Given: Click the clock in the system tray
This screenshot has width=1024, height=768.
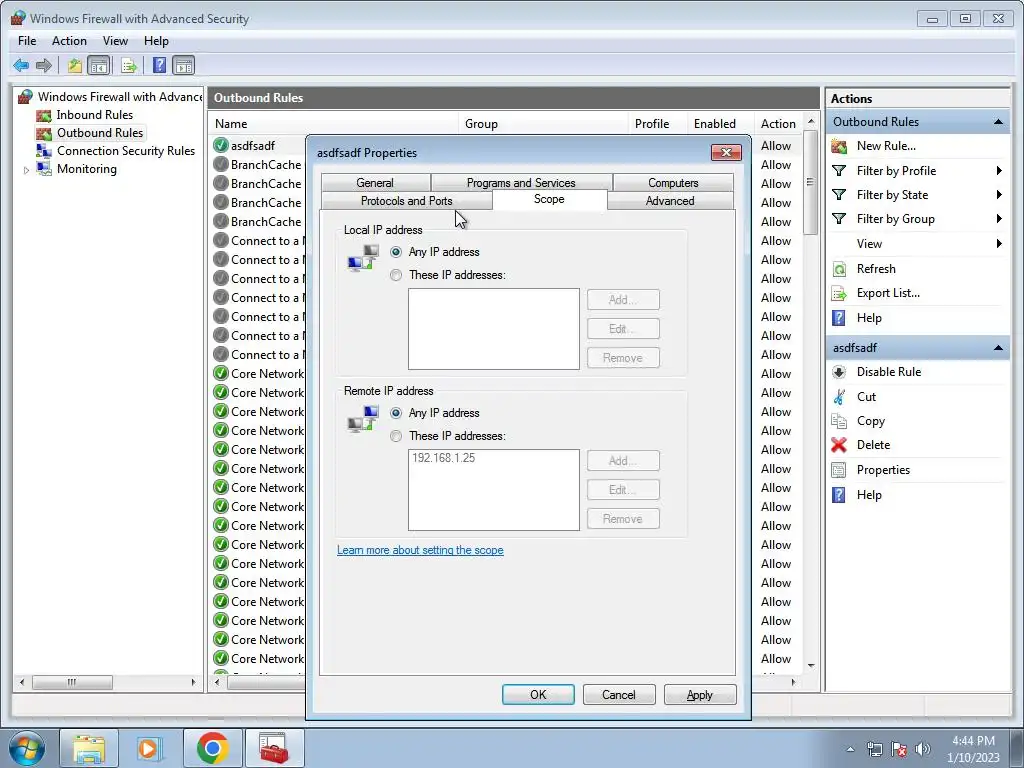Looking at the screenshot, I should click(x=973, y=749).
